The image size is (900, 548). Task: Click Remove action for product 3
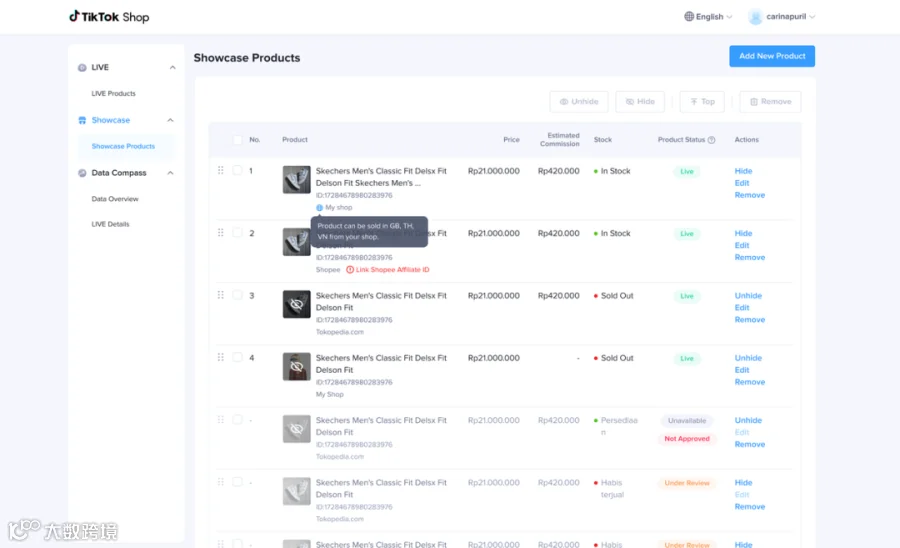click(x=750, y=320)
